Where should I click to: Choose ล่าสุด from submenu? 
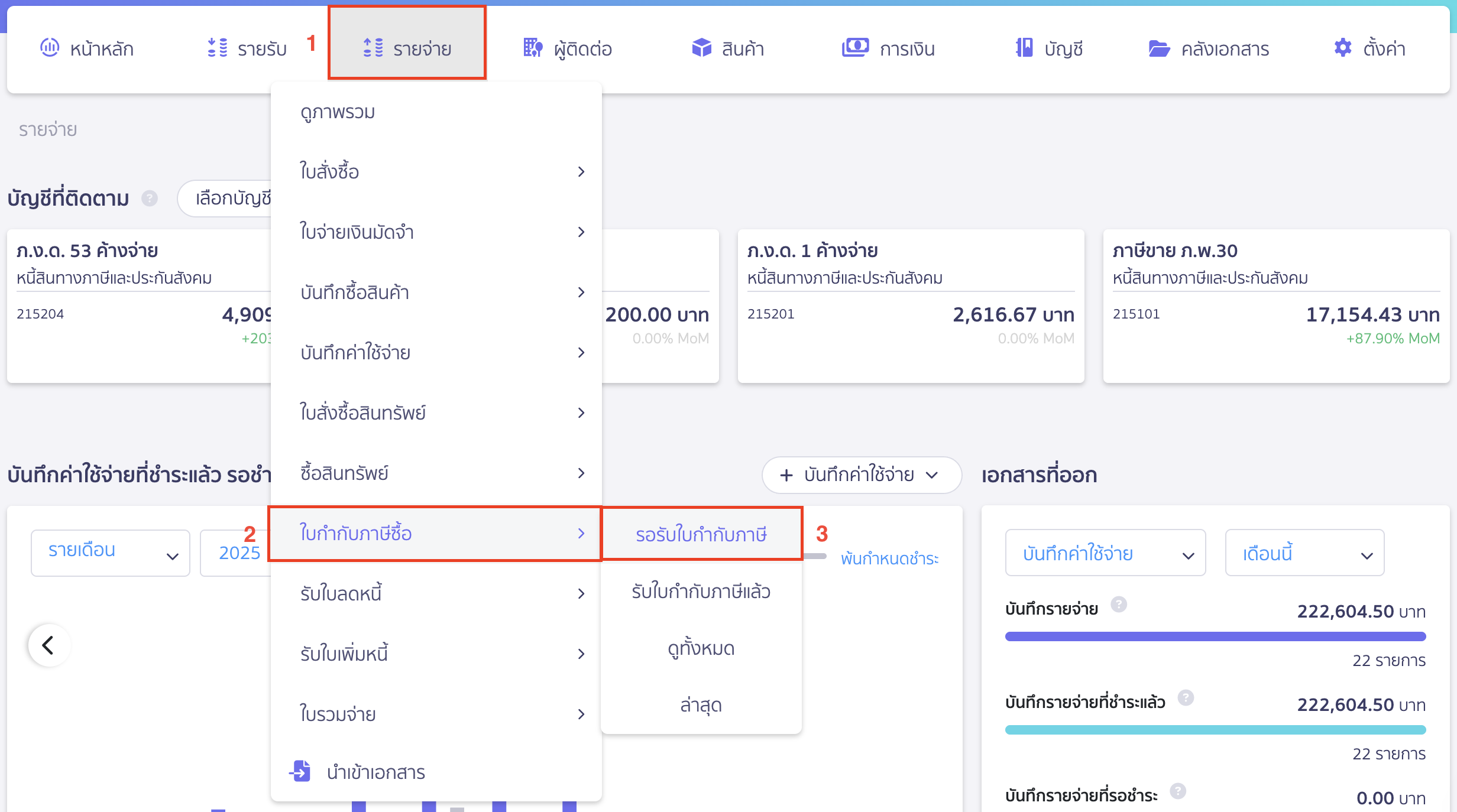[701, 704]
